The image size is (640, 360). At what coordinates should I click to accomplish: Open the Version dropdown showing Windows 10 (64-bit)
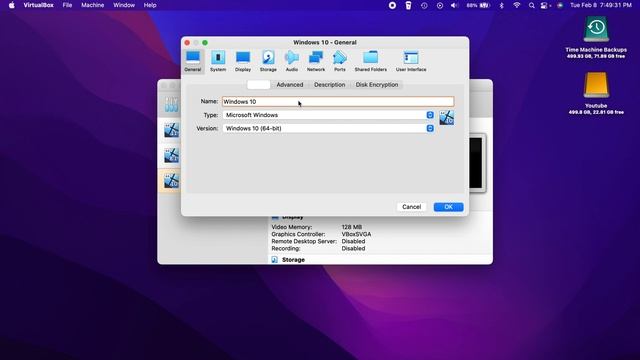[x=328, y=128]
